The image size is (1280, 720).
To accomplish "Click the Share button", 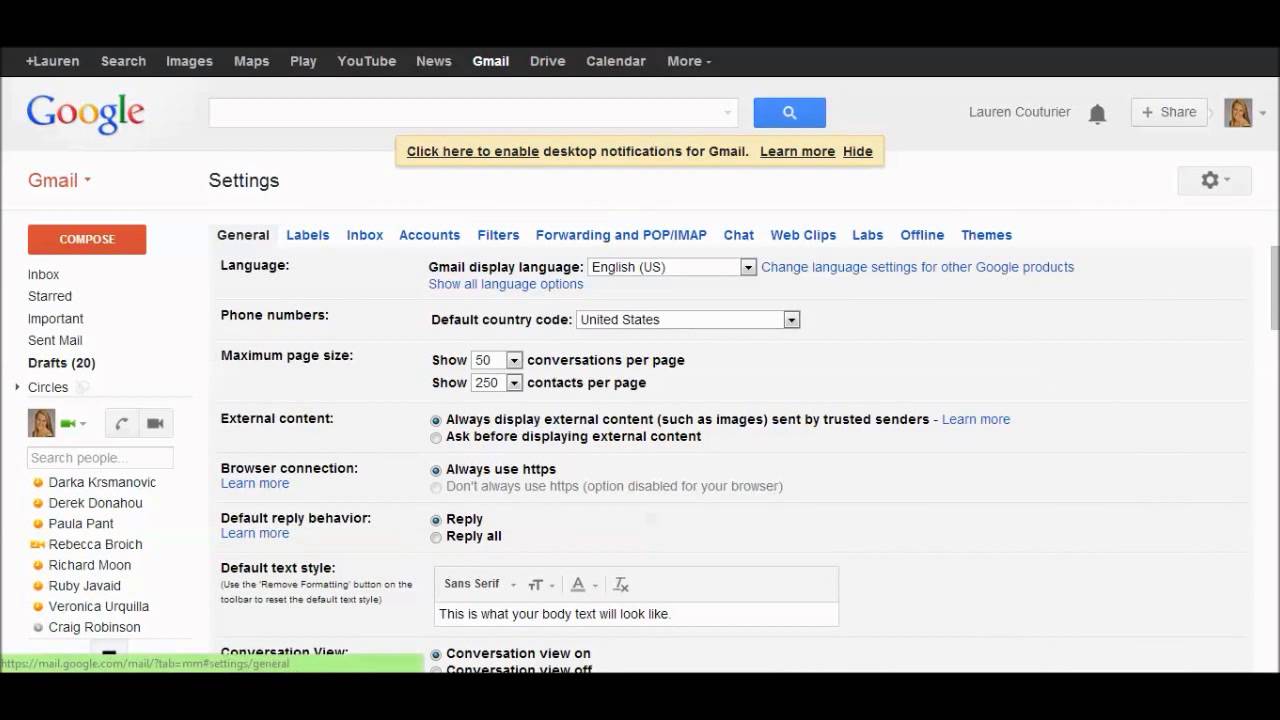I will pyautogui.click(x=1169, y=112).
